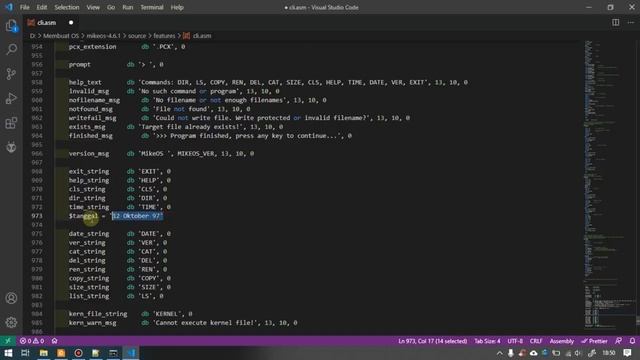
Task: Click the 'exit_string' label on line 968
Action: [89, 171]
